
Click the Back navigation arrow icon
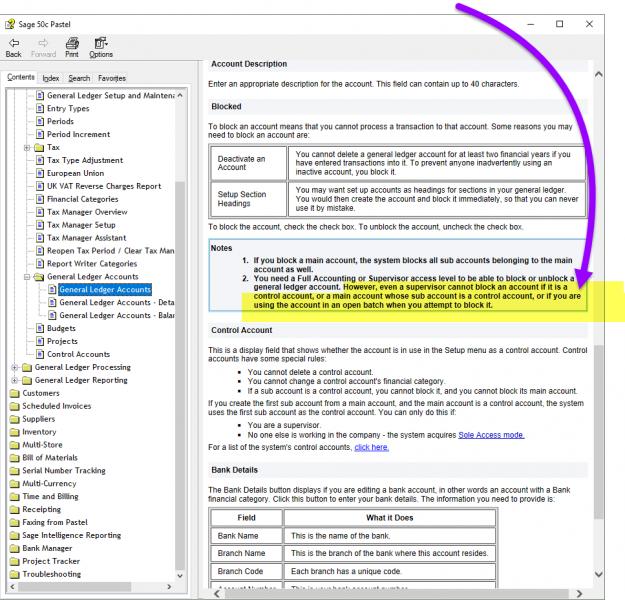pyautogui.click(x=14, y=44)
